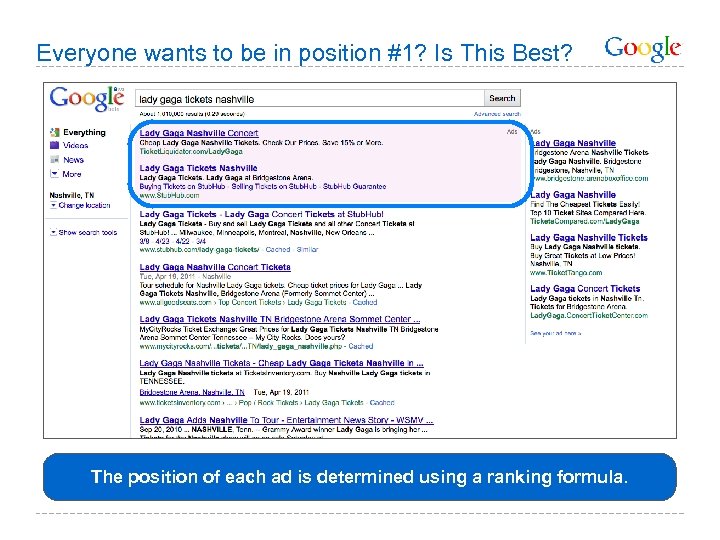Open Cheap Lady Gaga Tickets Nashville result
720x540 pixels.
click(281, 363)
